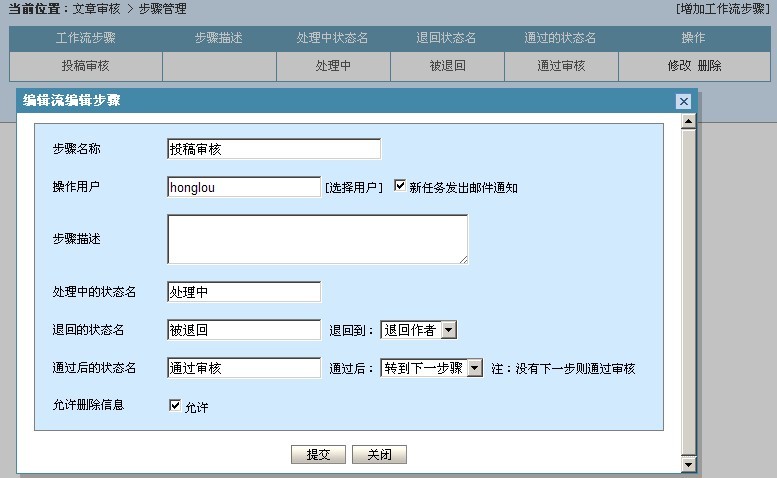Close the edit workflow step dialog
The width and height of the screenshot is (777, 478).
[683, 101]
